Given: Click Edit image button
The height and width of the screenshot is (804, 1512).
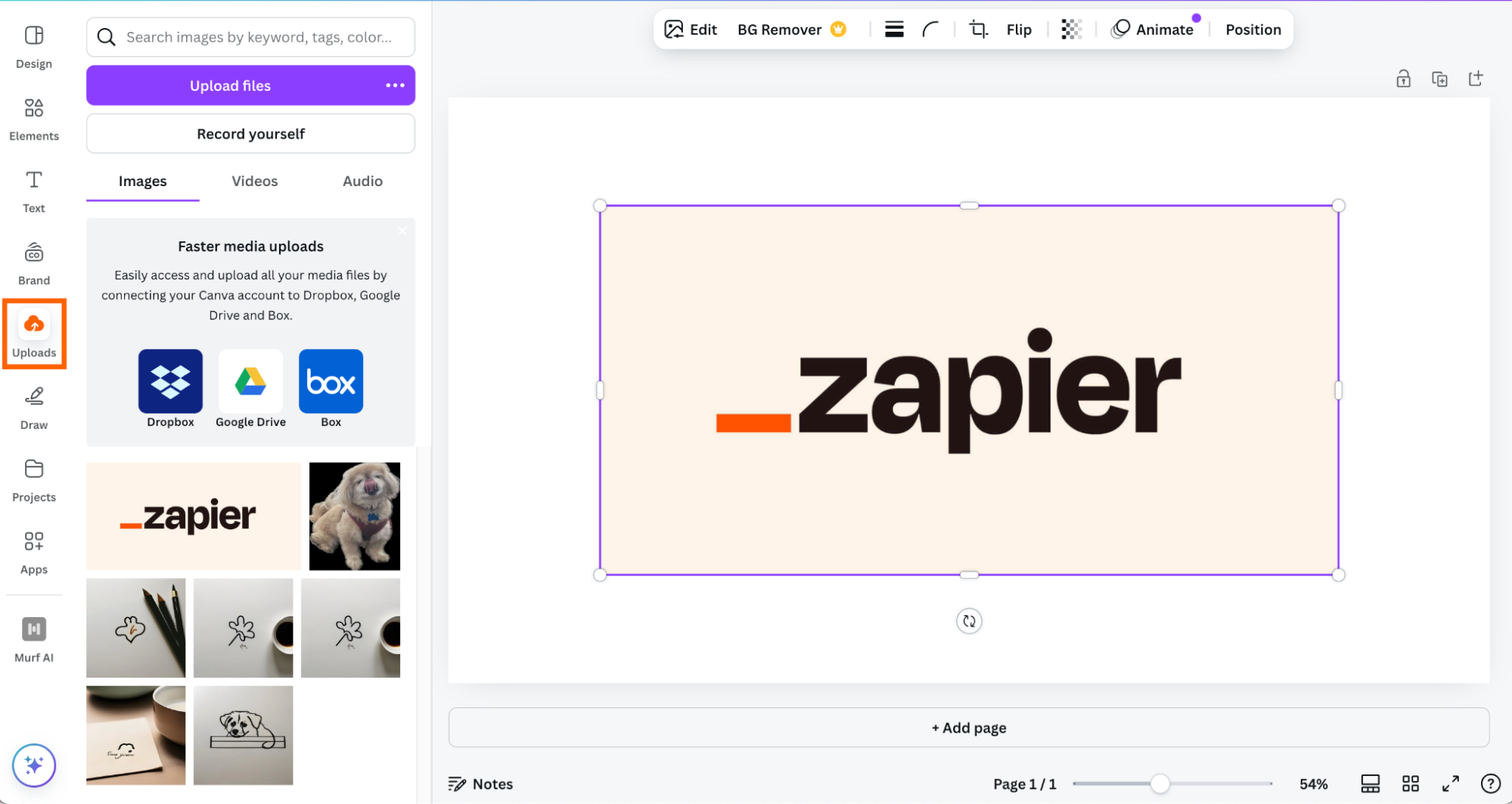Looking at the screenshot, I should [691, 29].
